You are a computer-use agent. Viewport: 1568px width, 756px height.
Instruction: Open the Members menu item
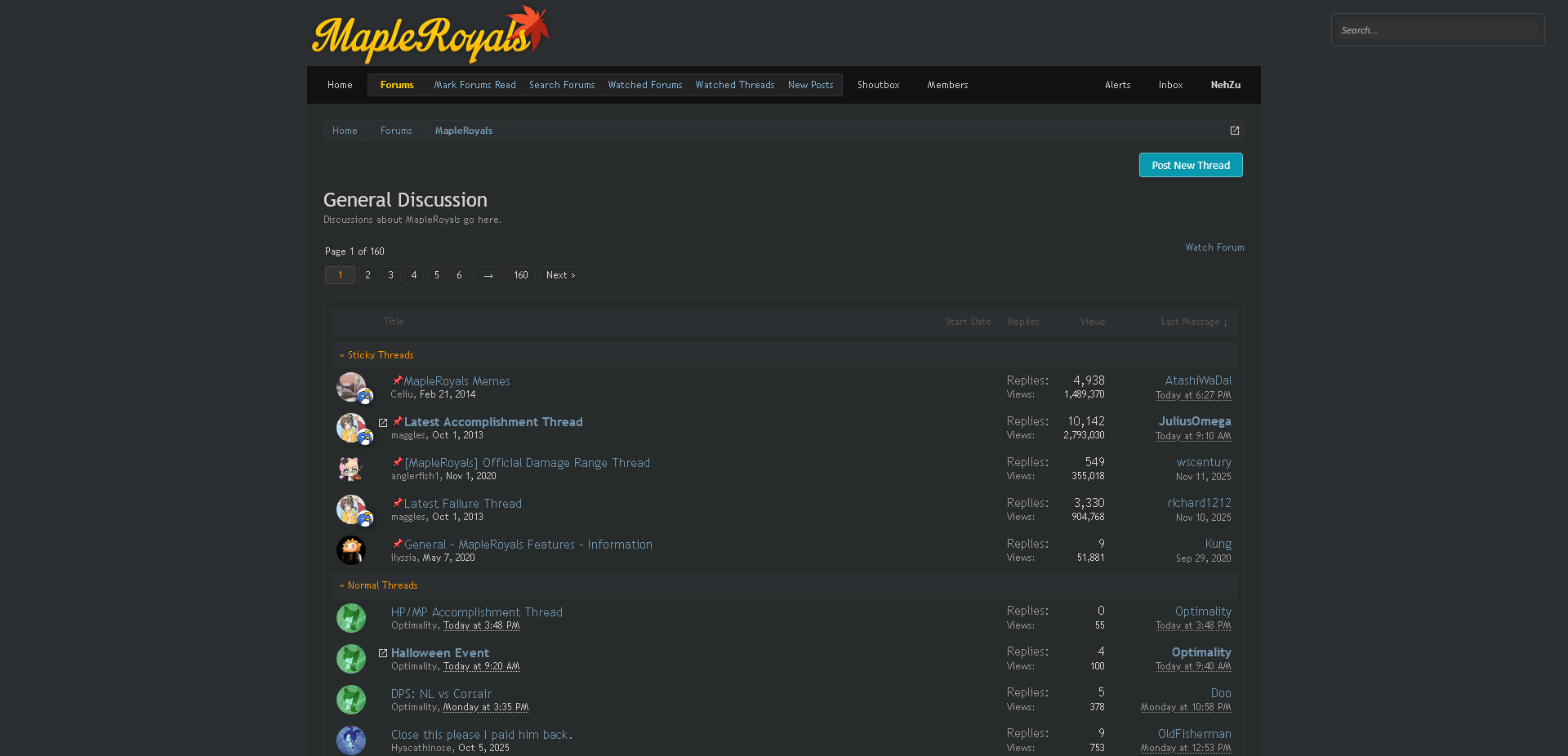947,84
